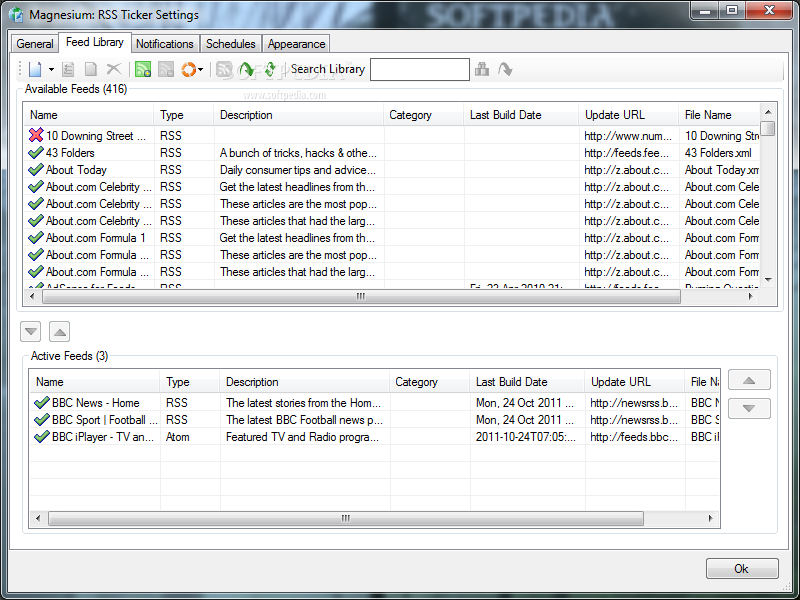This screenshot has width=800, height=600.
Task: Switch to the Appearance tab
Action: tap(296, 44)
